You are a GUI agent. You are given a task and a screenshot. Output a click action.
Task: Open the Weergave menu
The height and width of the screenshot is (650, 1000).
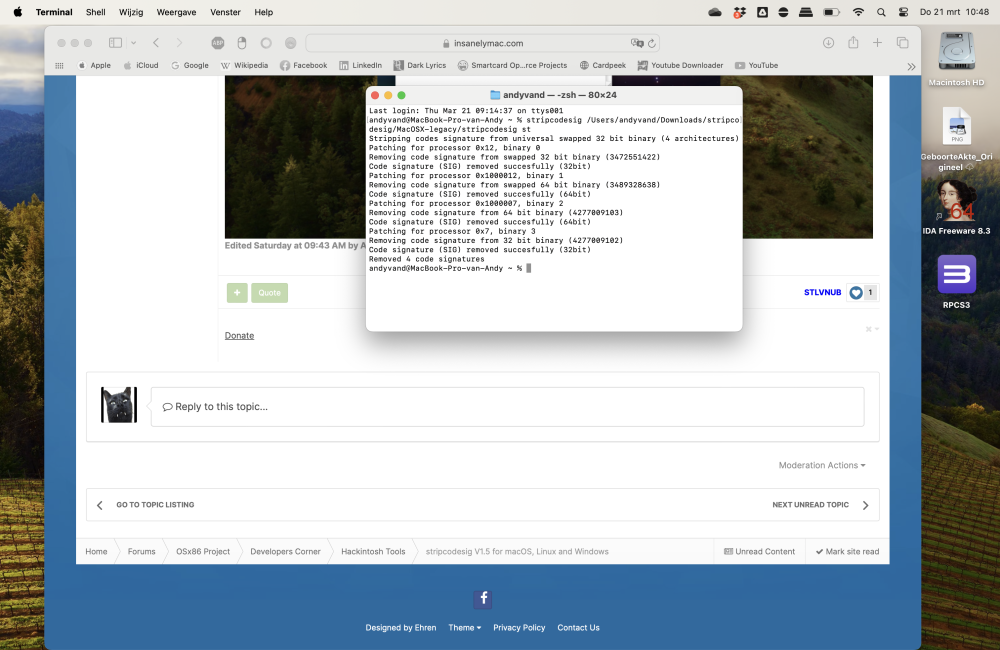(176, 12)
